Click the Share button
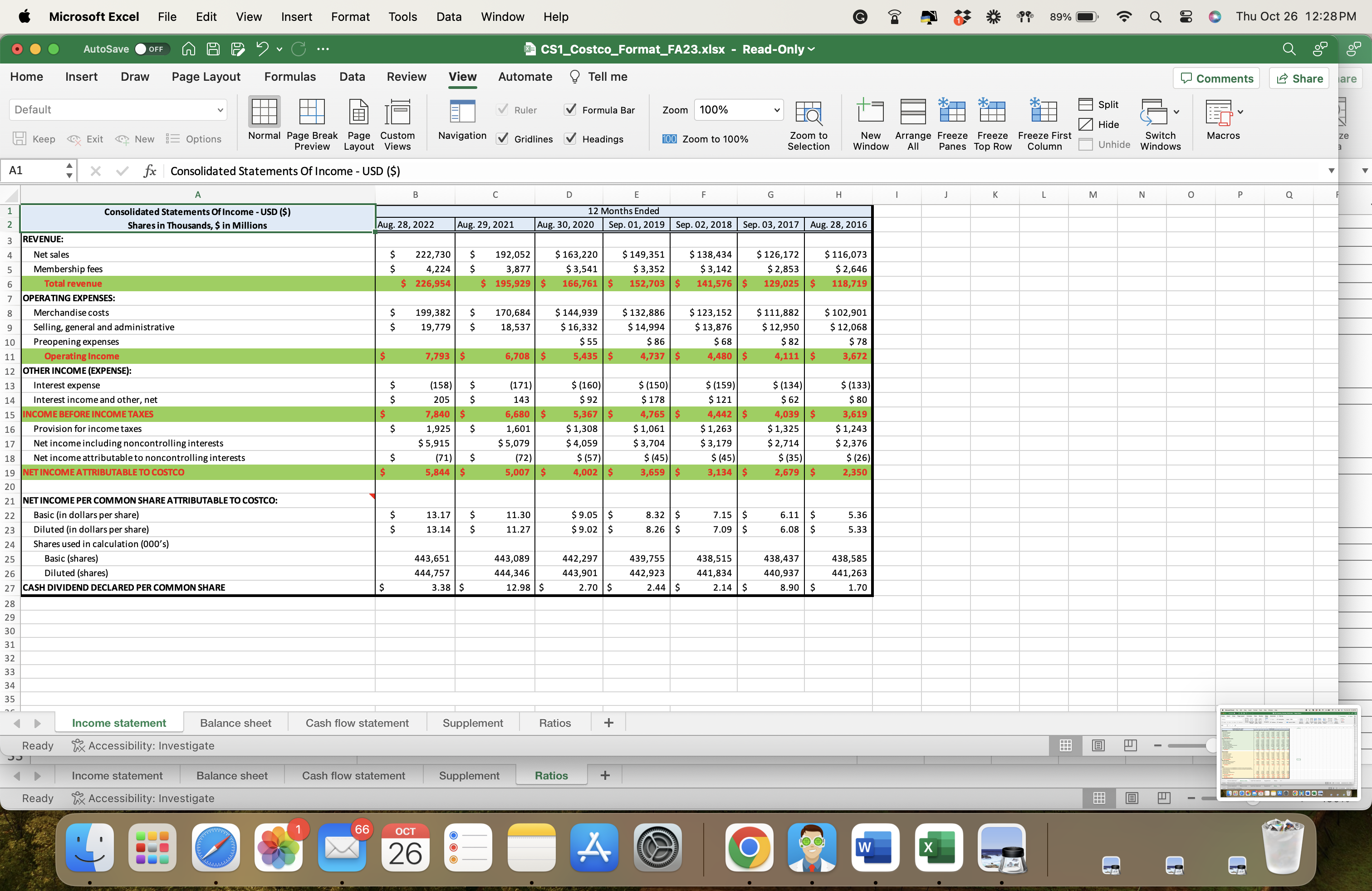Screen dimensions: 1372x891 click(x=1299, y=78)
